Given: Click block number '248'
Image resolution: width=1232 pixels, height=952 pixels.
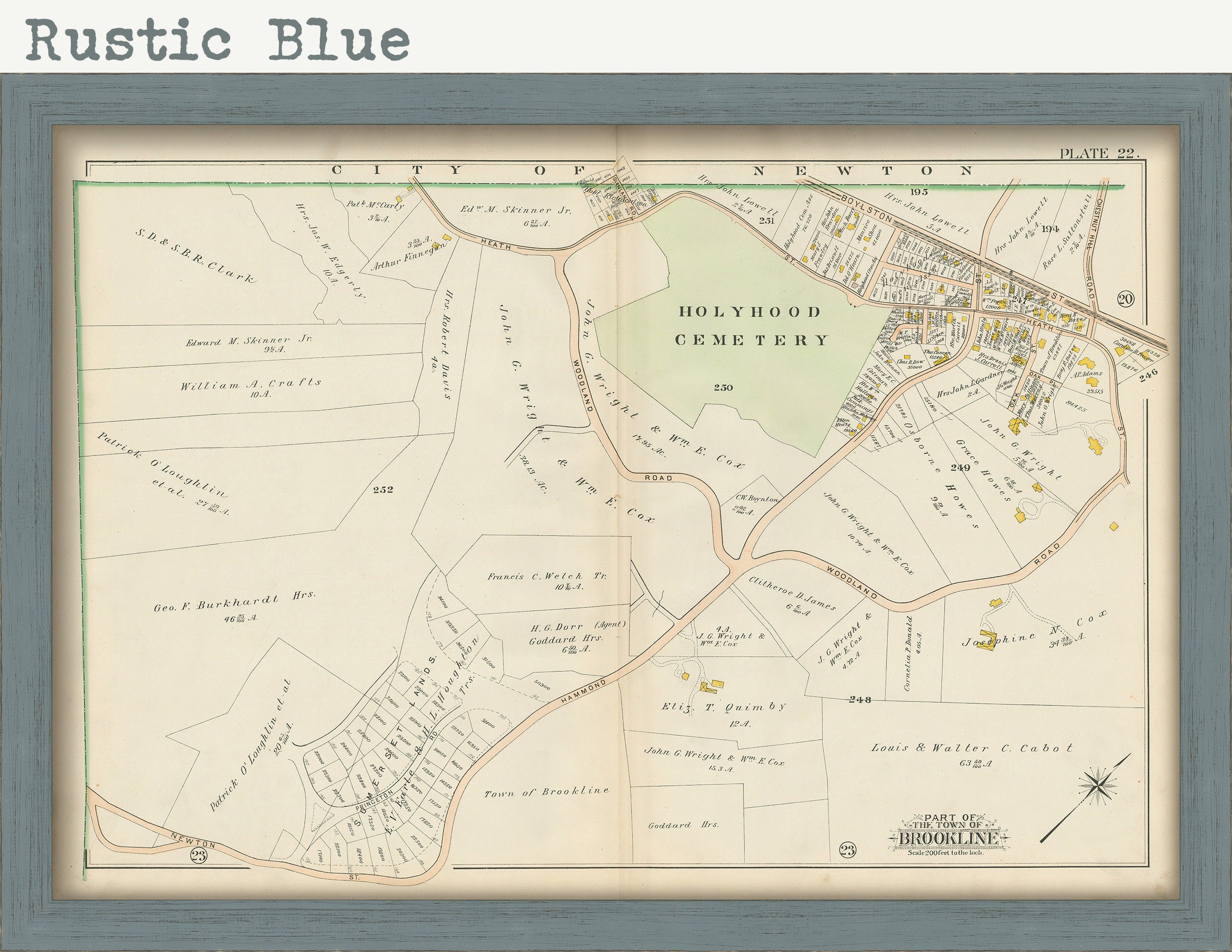Looking at the screenshot, I should tap(860, 700).
